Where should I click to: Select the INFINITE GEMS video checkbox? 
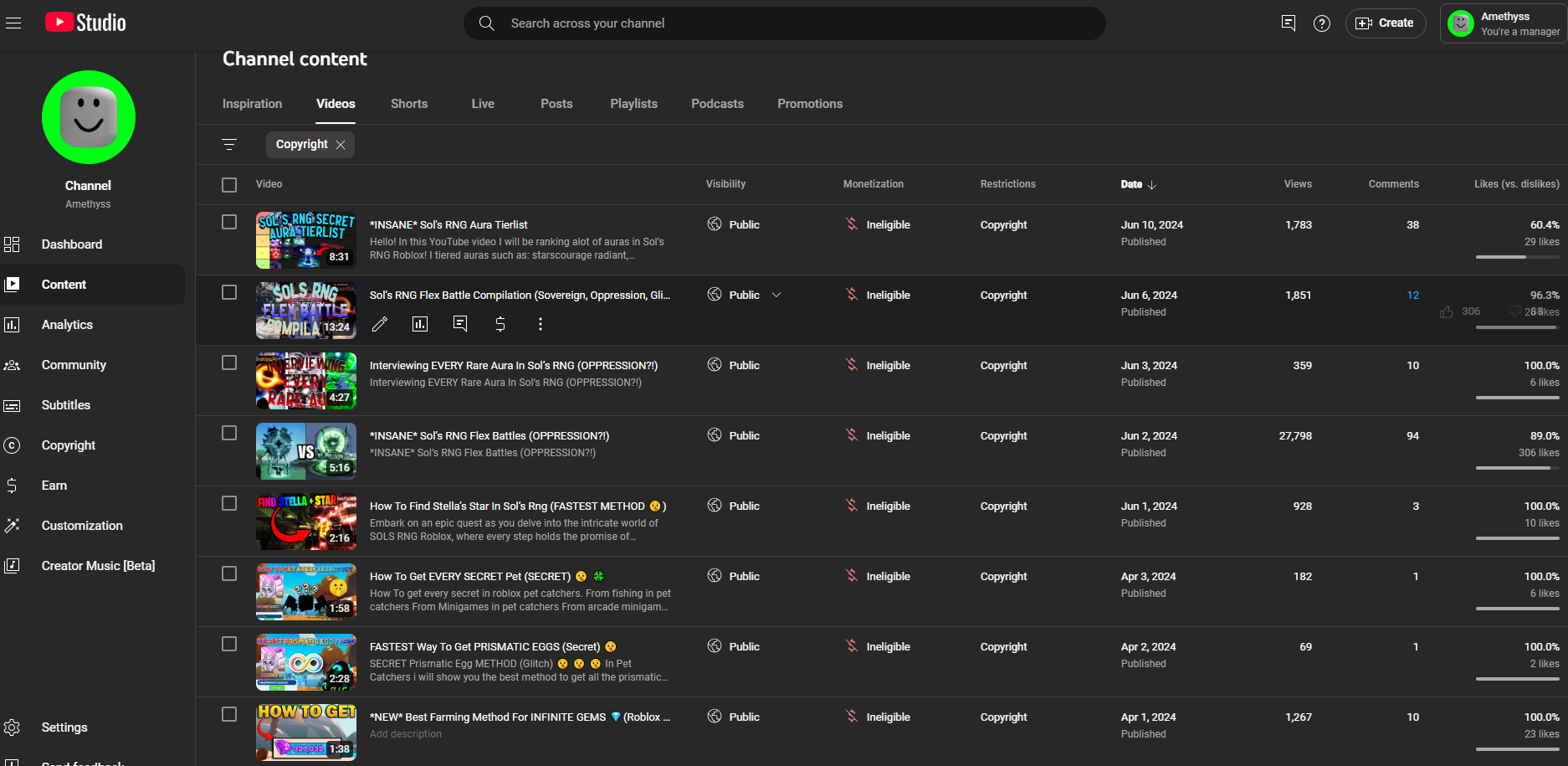coord(229,714)
